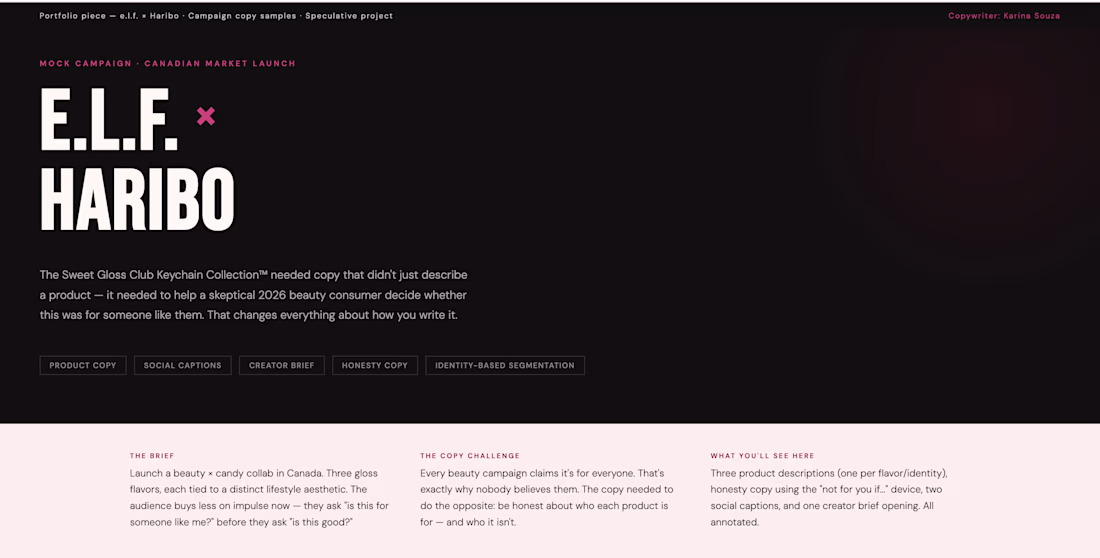The width and height of the screenshot is (1100, 558).
Task: Click the Sweet Gloss Club intro paragraph
Action: pyautogui.click(x=253, y=295)
